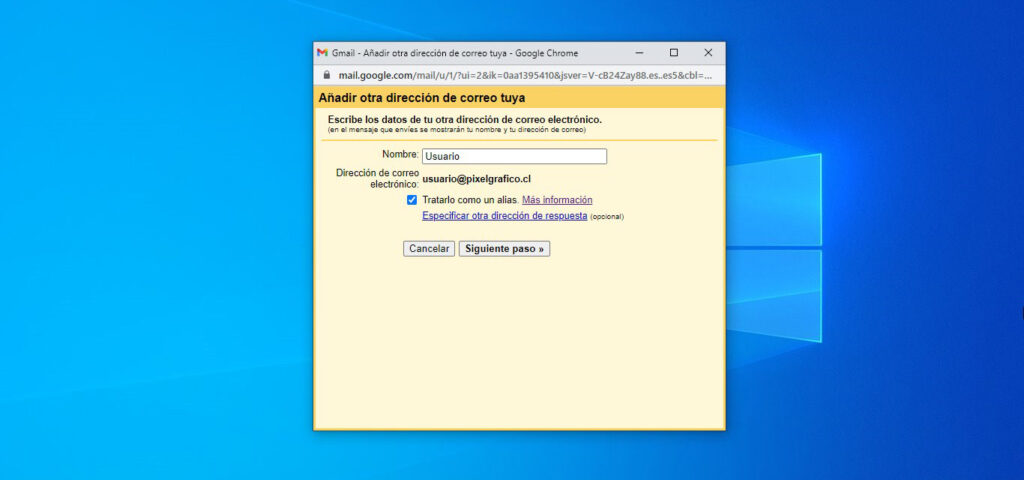Viewport: 1024px width, 480px height.
Task: Close the Gmail popup window
Action: (708, 53)
